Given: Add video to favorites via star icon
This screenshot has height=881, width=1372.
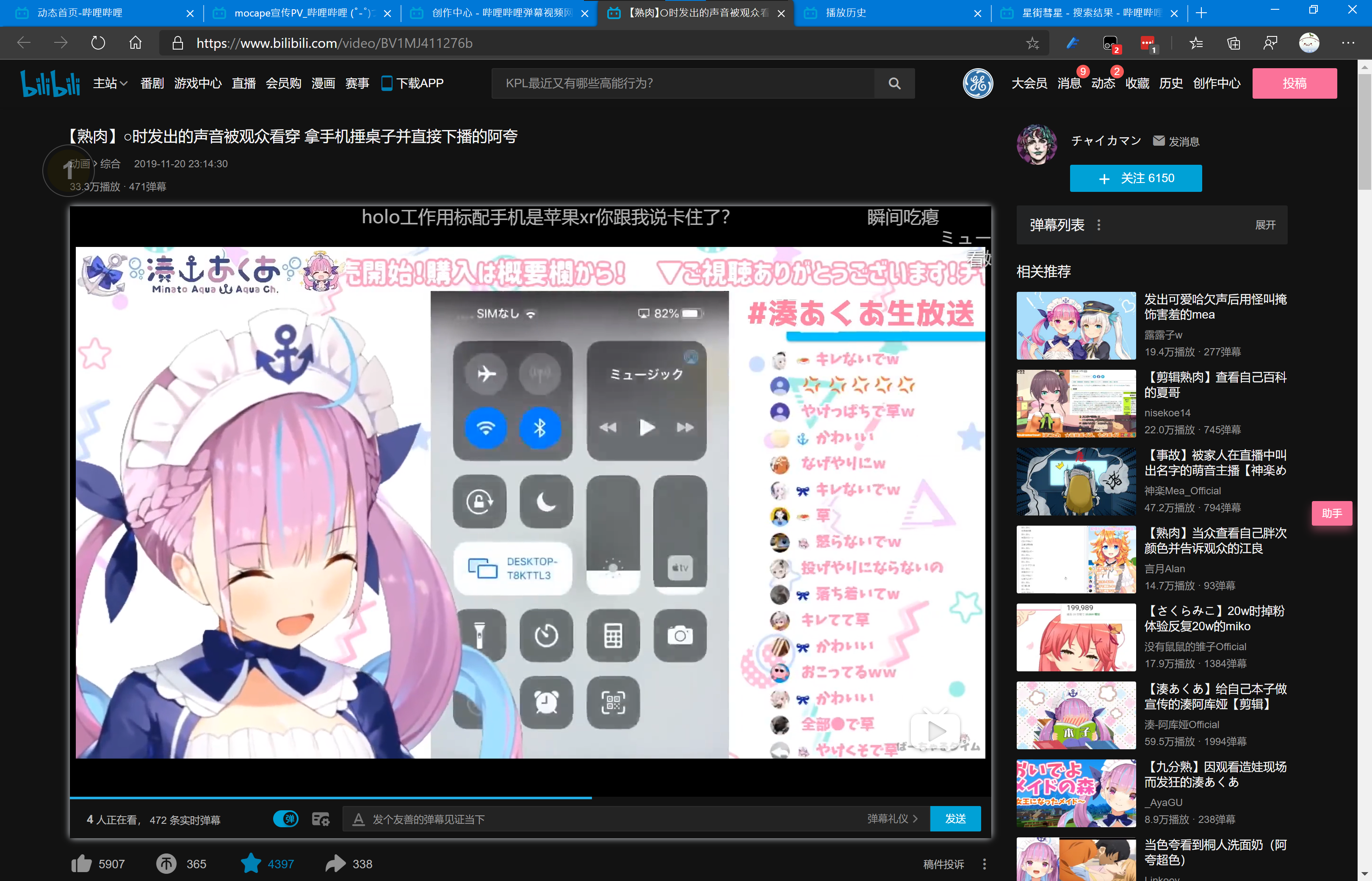Looking at the screenshot, I should [252, 864].
